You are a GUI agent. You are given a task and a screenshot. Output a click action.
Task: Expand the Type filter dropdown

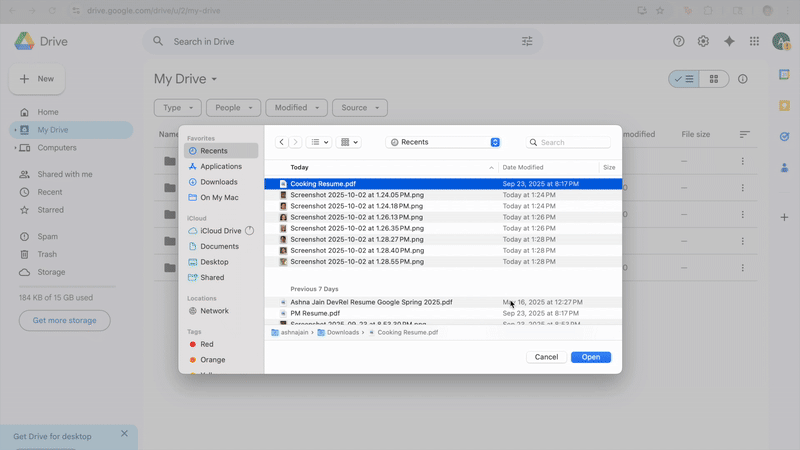tap(177, 108)
